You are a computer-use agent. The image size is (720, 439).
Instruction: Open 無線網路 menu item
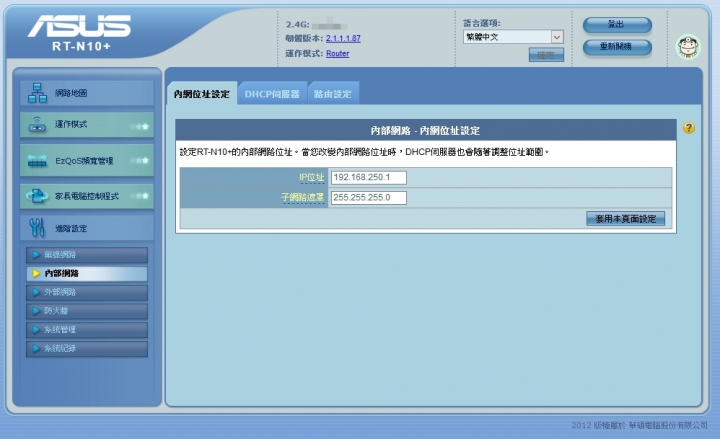[x=87, y=255]
